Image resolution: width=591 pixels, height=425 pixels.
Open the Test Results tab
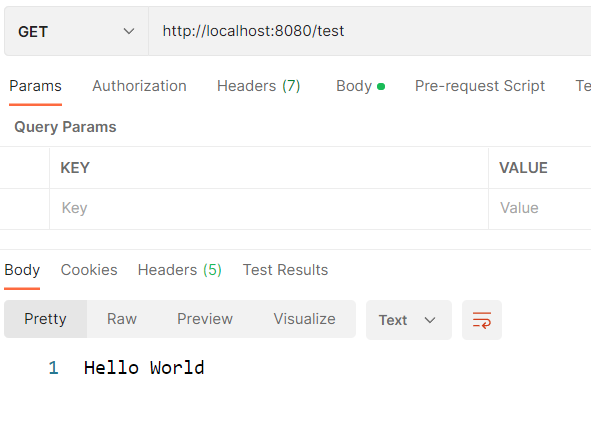point(285,270)
